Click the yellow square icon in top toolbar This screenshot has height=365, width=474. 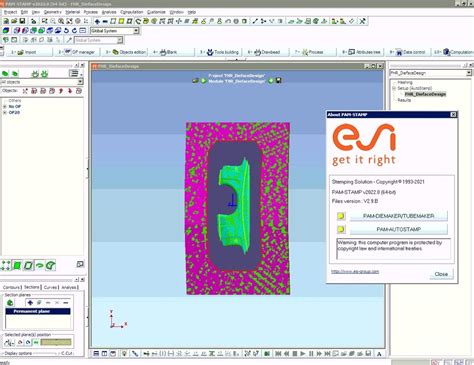[121, 21]
